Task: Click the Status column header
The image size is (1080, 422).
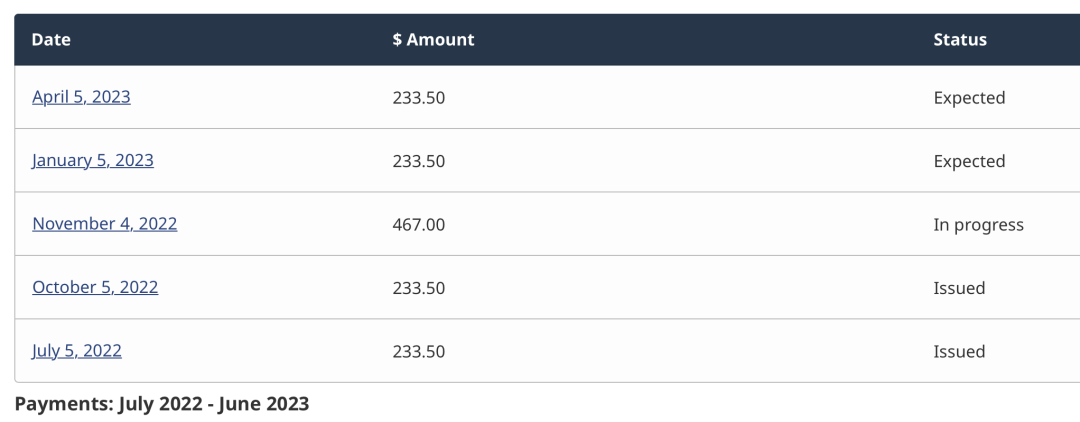Action: (x=960, y=40)
